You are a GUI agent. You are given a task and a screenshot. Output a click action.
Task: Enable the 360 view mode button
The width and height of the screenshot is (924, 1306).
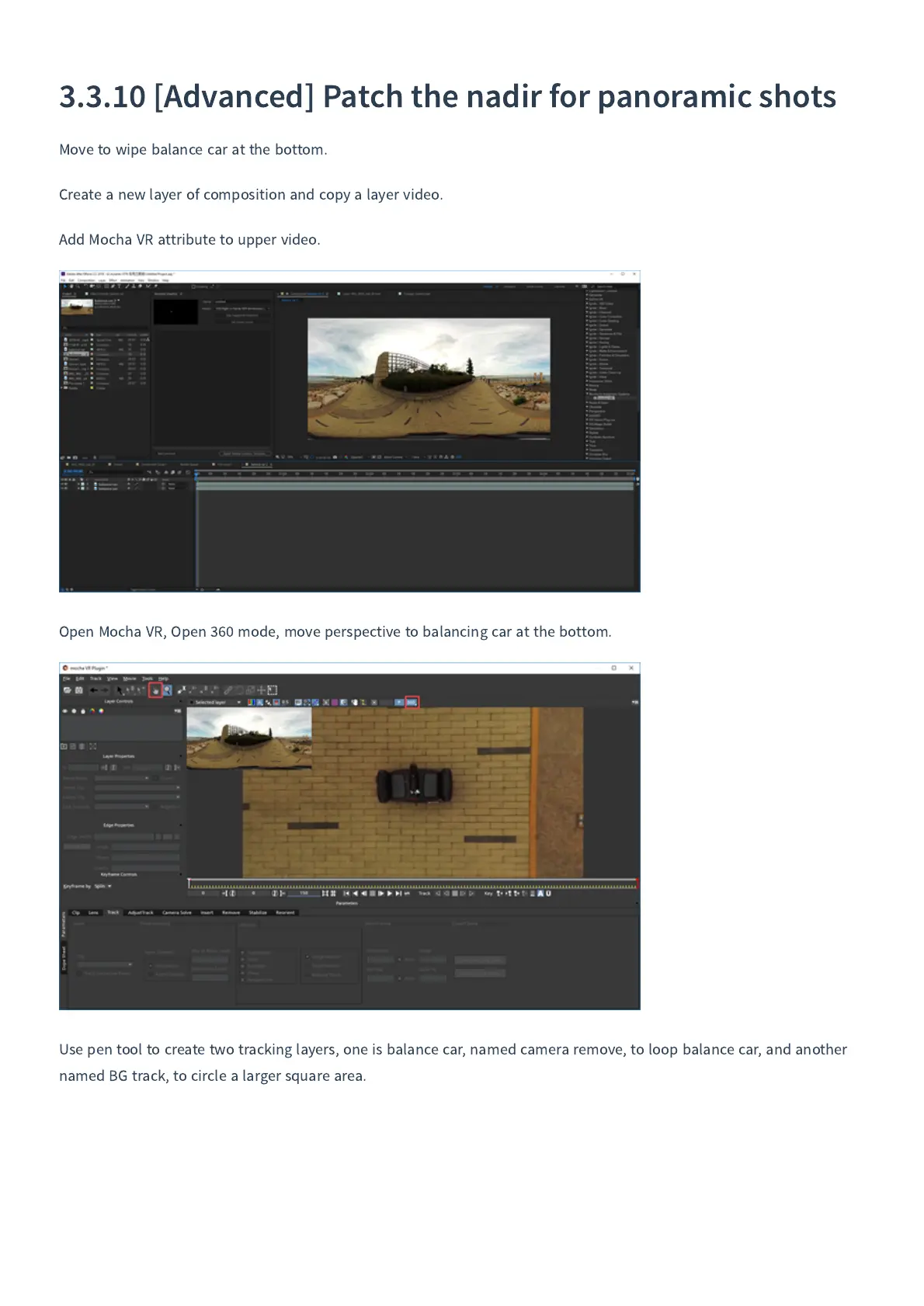point(412,702)
